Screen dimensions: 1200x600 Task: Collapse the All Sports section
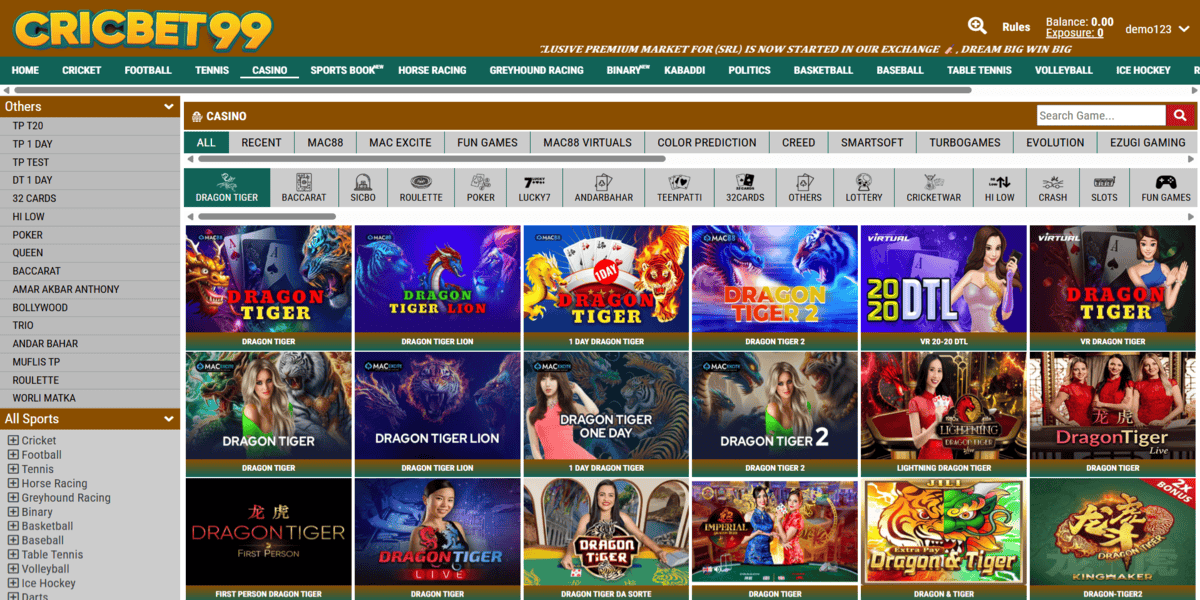click(169, 420)
